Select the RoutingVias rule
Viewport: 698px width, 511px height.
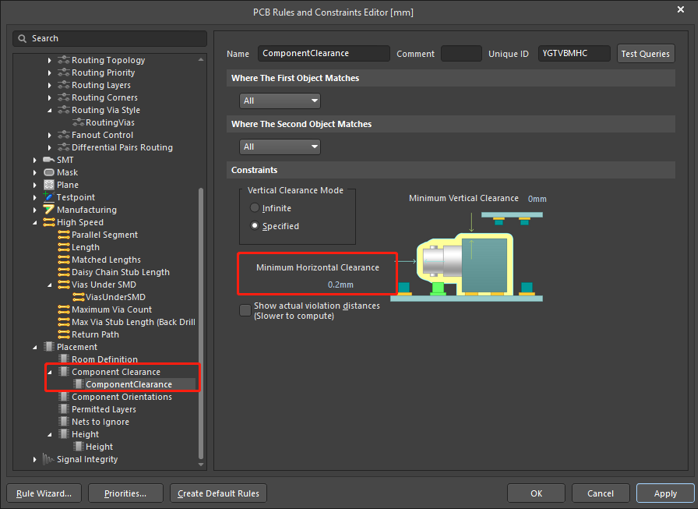pyautogui.click(x=110, y=122)
